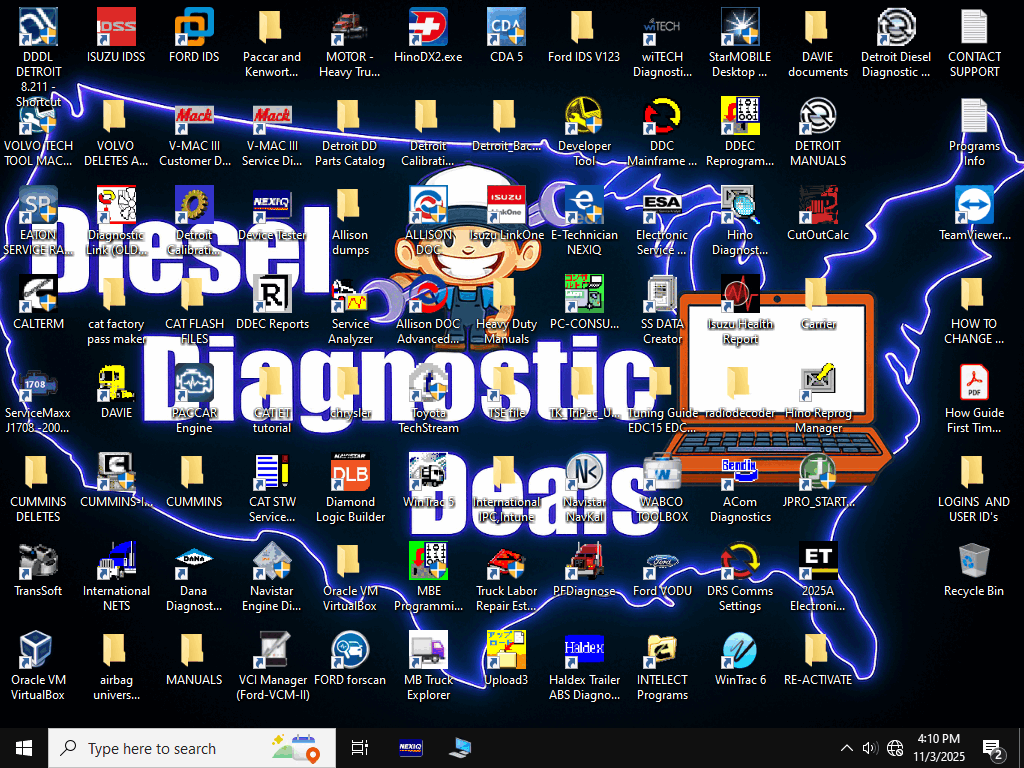
Task: Open TeamViewer shortcut
Action: [974, 206]
